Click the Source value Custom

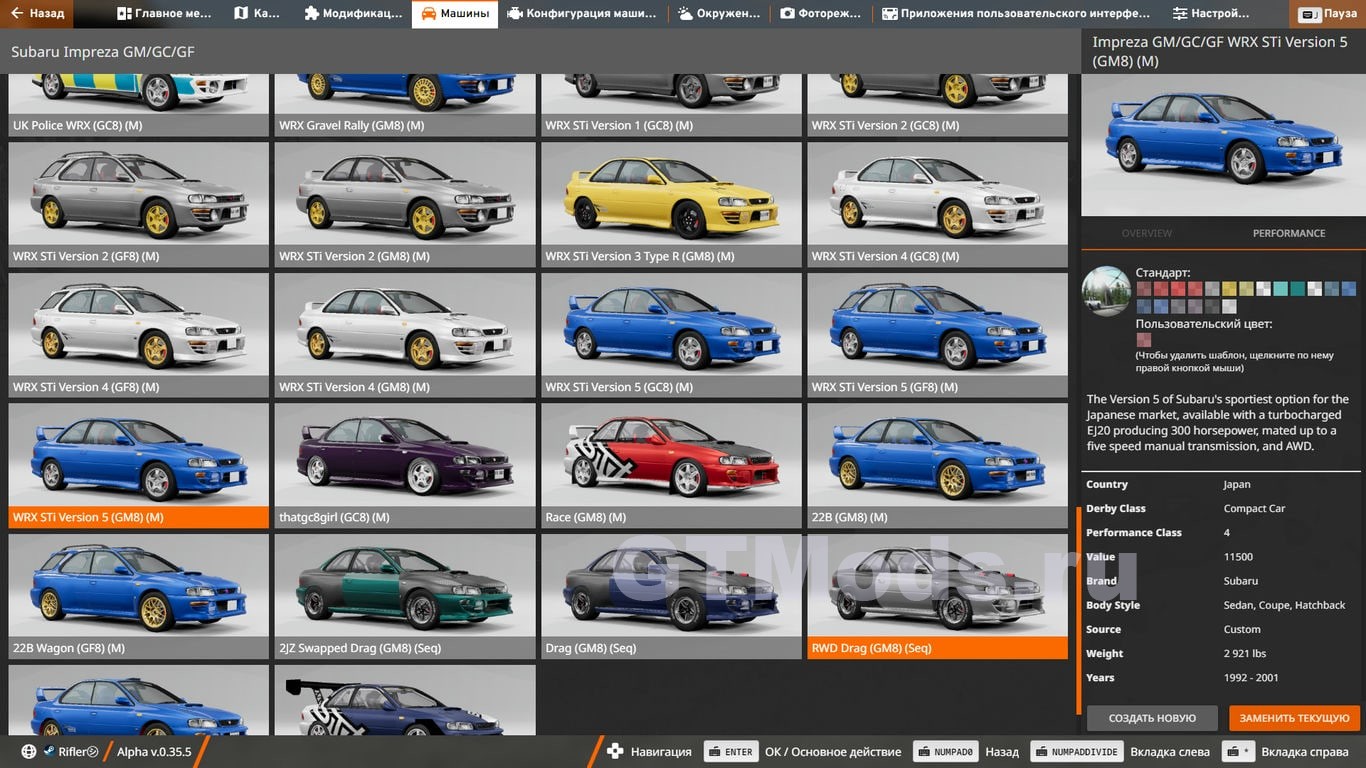[x=1242, y=629]
